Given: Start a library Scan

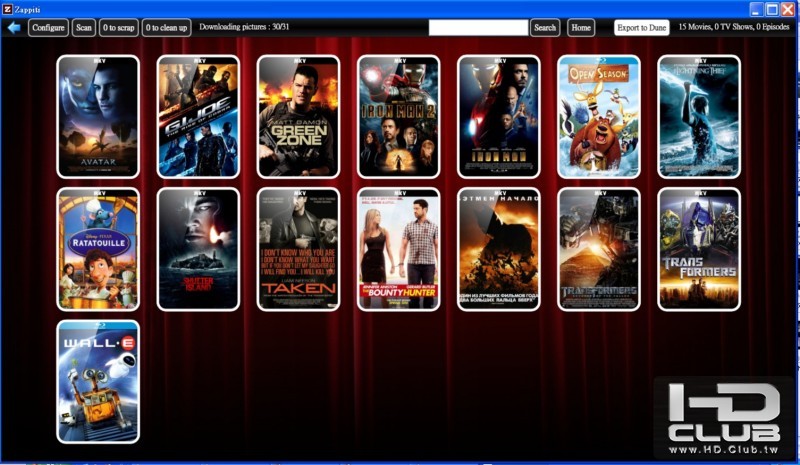Looking at the screenshot, I should click(84, 28).
